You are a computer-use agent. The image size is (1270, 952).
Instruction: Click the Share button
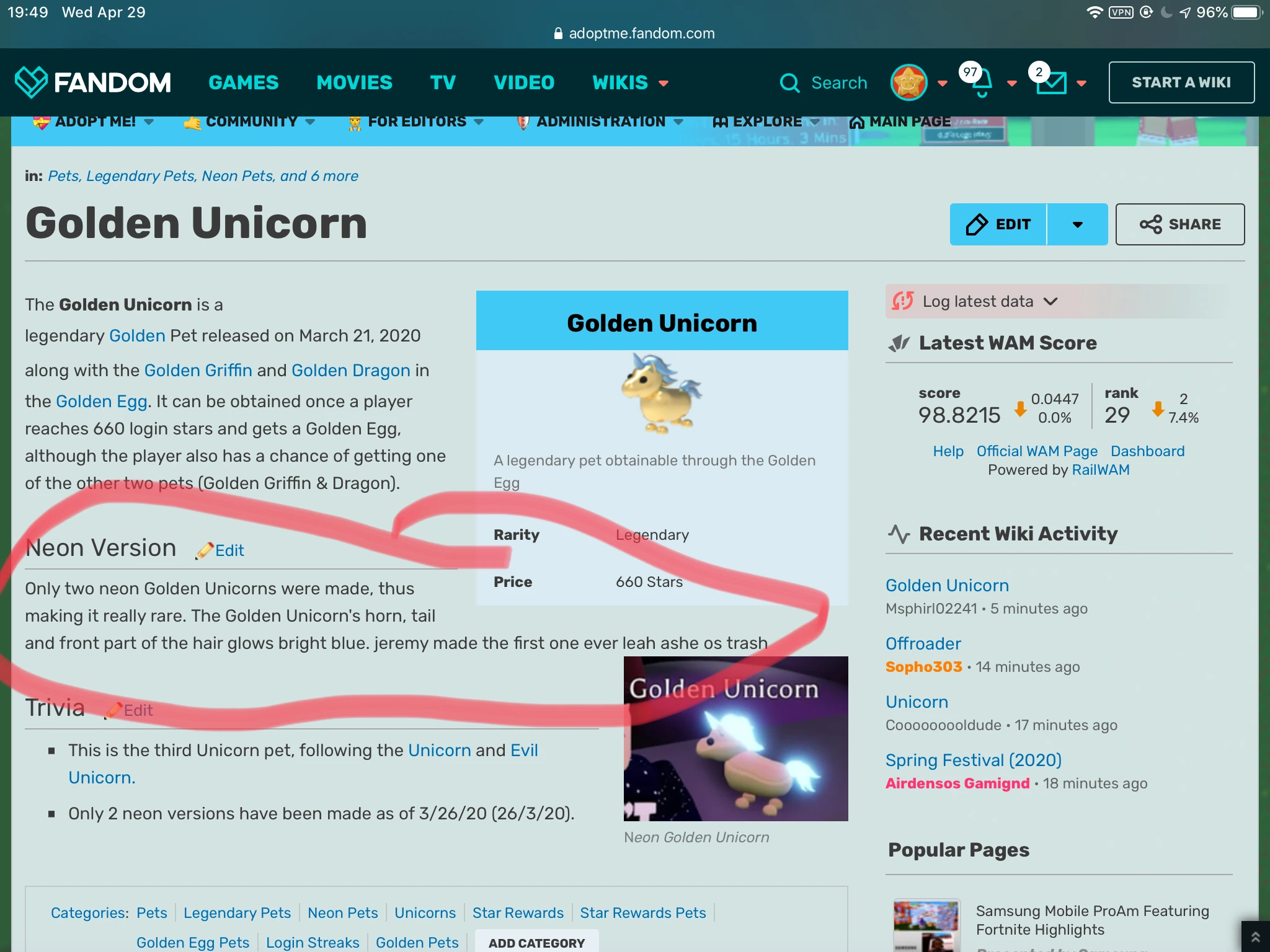click(x=1179, y=224)
